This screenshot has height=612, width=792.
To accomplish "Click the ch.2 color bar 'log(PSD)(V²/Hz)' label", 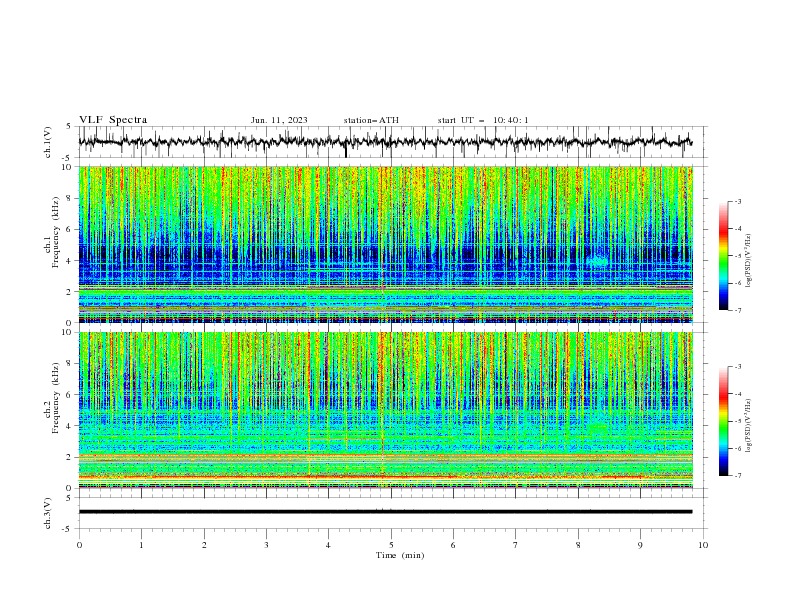I will point(748,426).
